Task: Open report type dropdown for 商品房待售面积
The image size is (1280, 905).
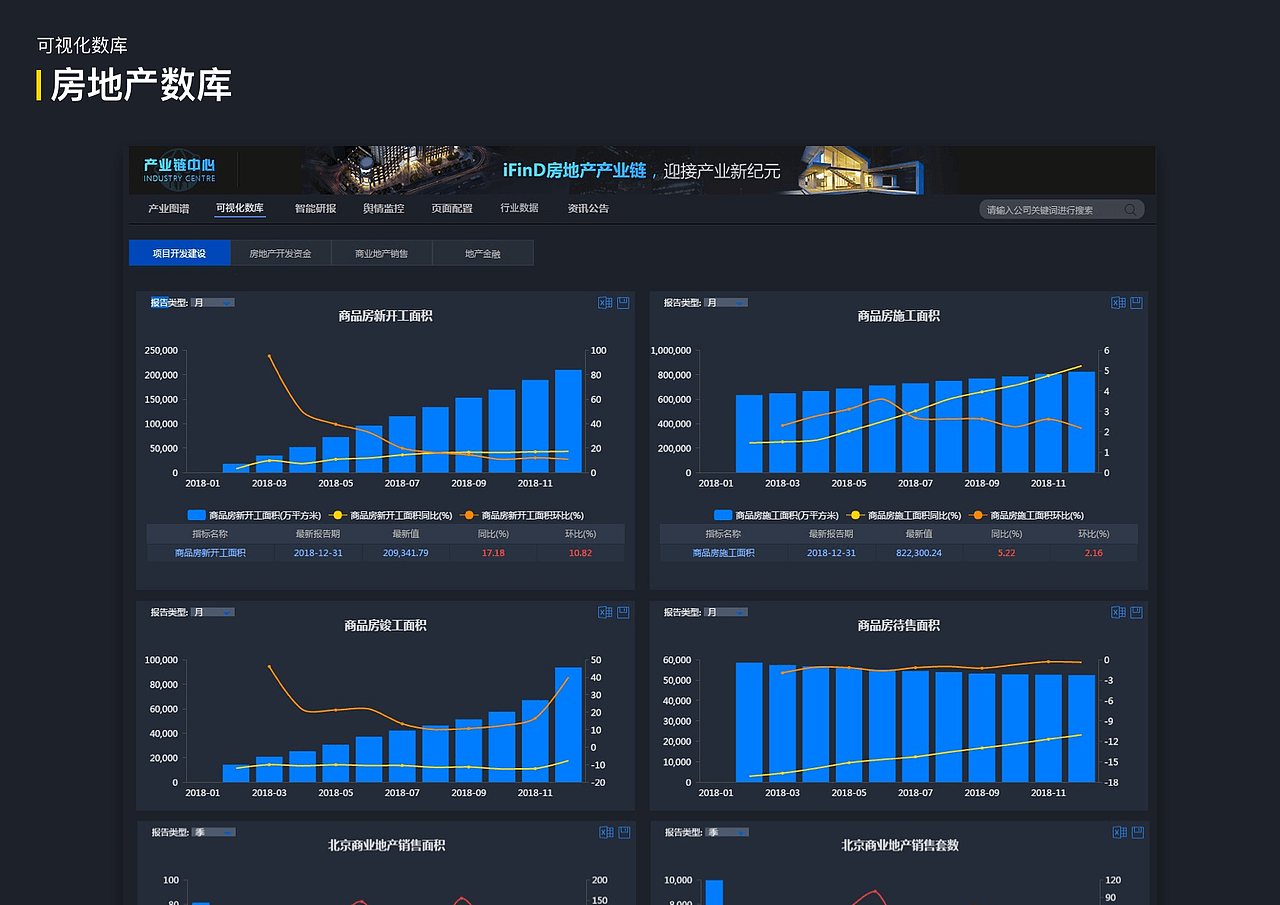Action: [x=726, y=612]
